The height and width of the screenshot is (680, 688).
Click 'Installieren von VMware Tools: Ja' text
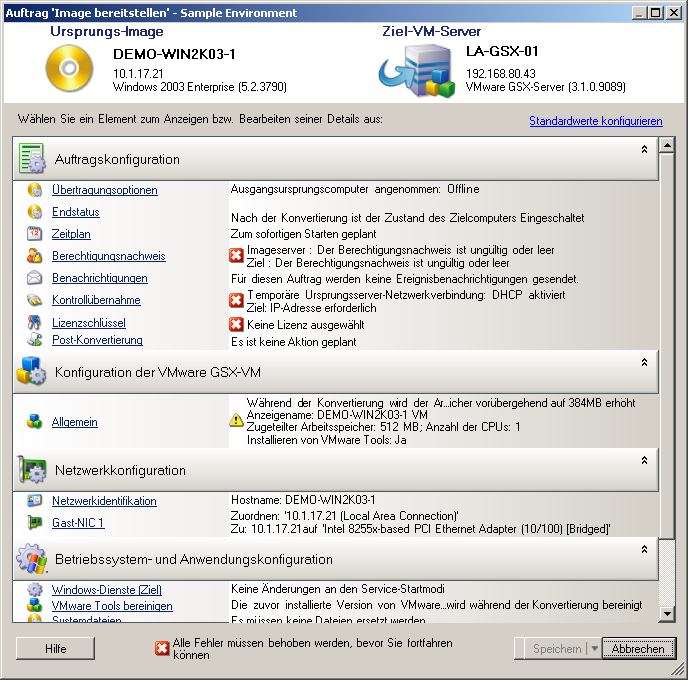pos(326,440)
